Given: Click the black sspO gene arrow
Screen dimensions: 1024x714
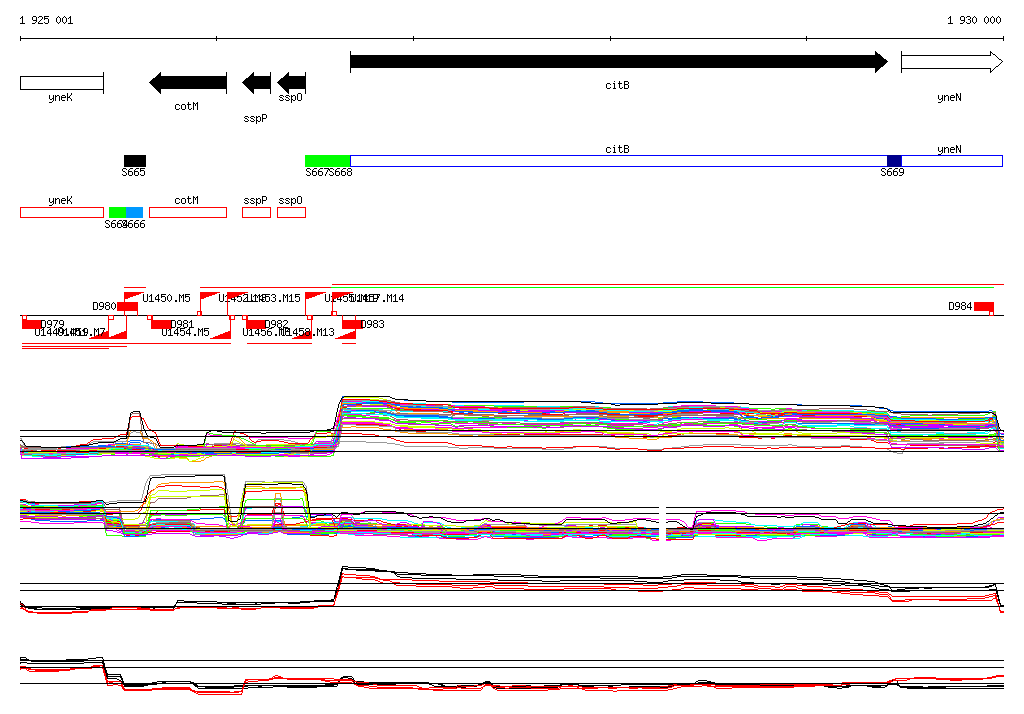Looking at the screenshot, I should [291, 83].
